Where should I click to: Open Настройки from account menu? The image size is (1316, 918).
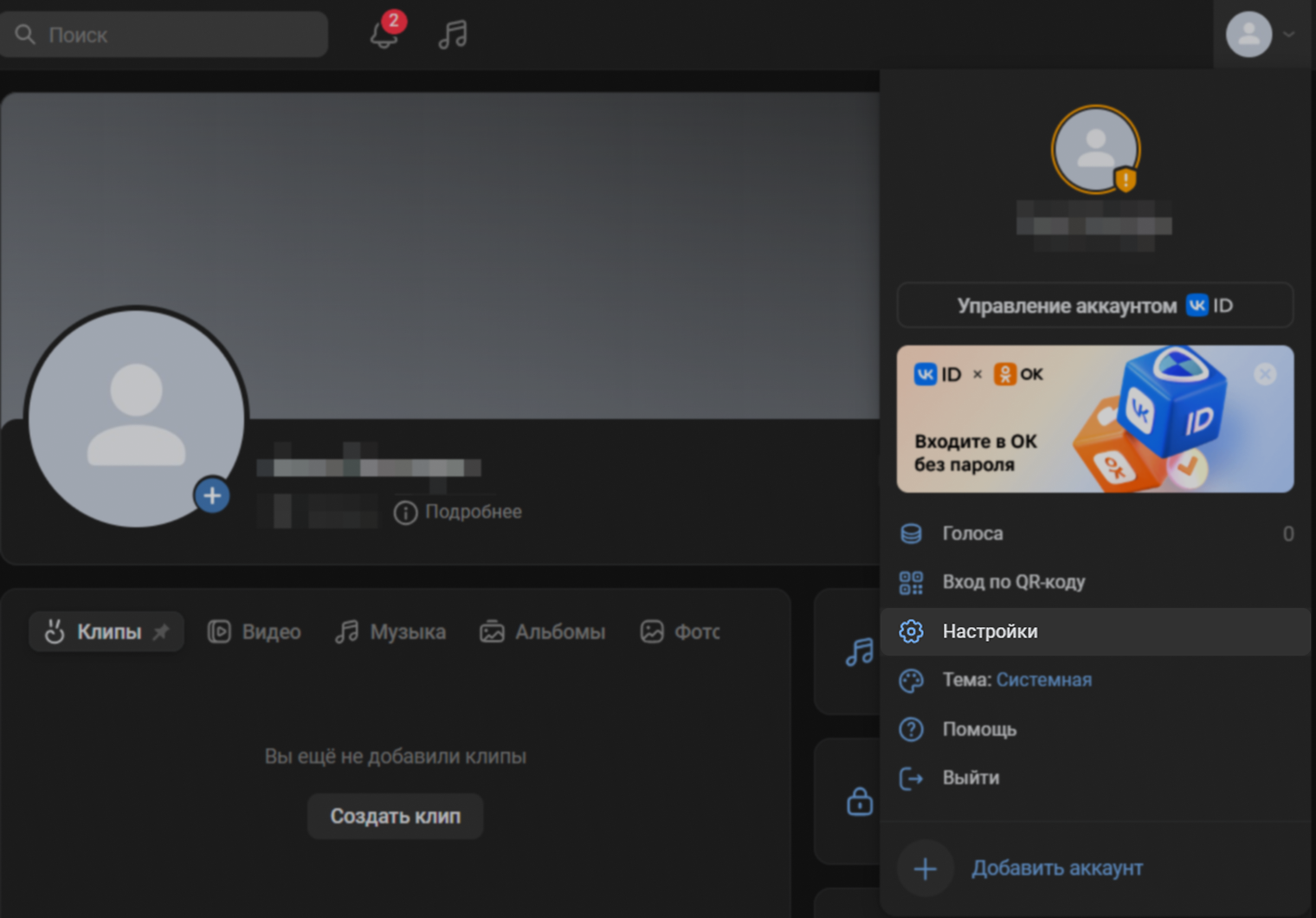click(x=990, y=631)
